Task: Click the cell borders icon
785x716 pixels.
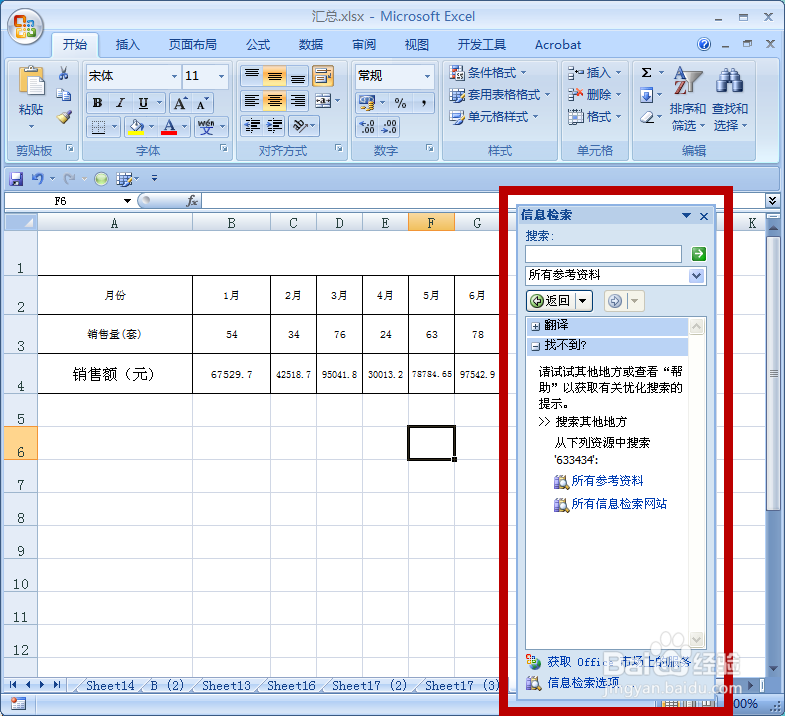Action: 98,127
